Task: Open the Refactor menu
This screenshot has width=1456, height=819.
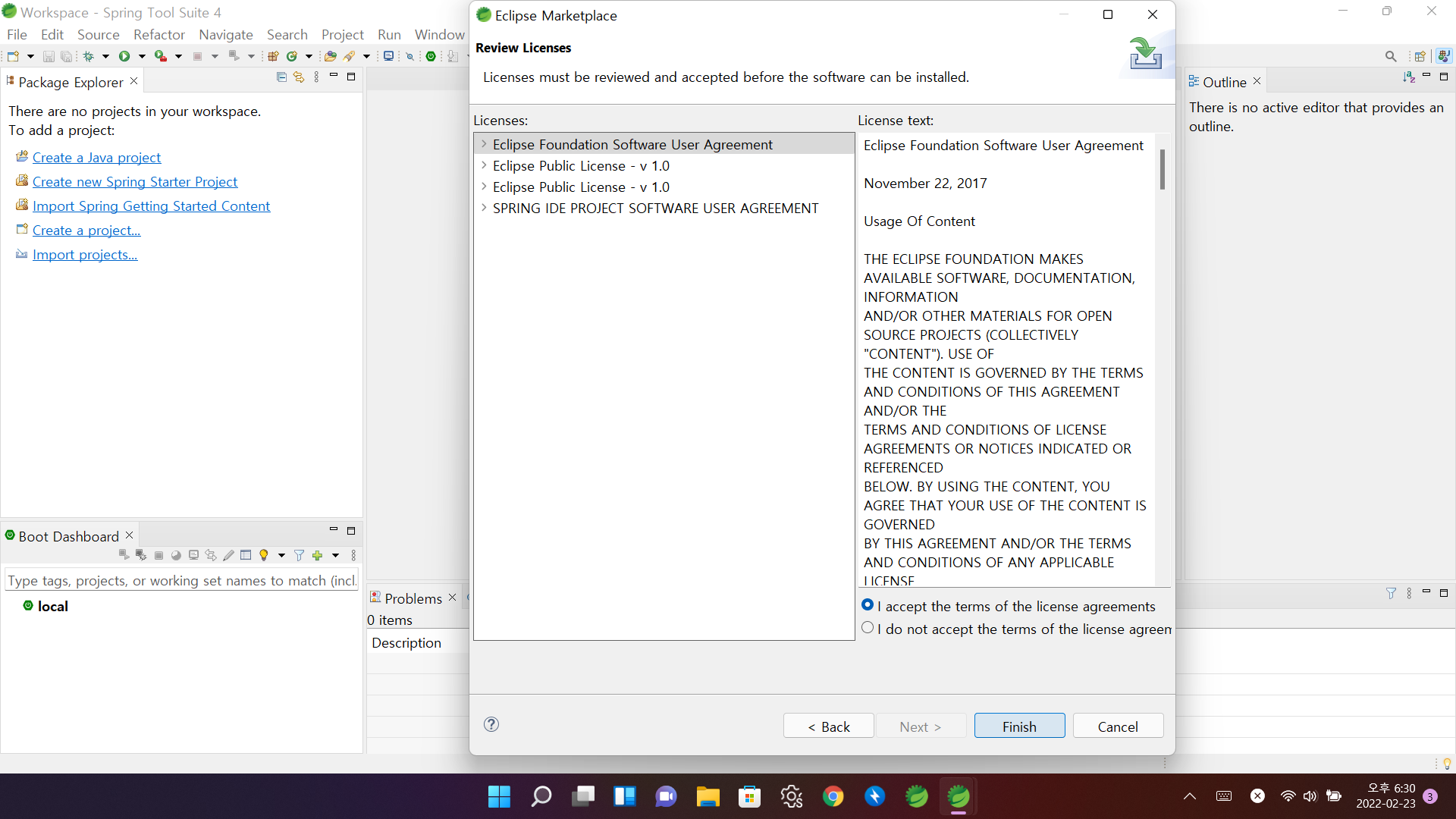Action: [x=158, y=35]
